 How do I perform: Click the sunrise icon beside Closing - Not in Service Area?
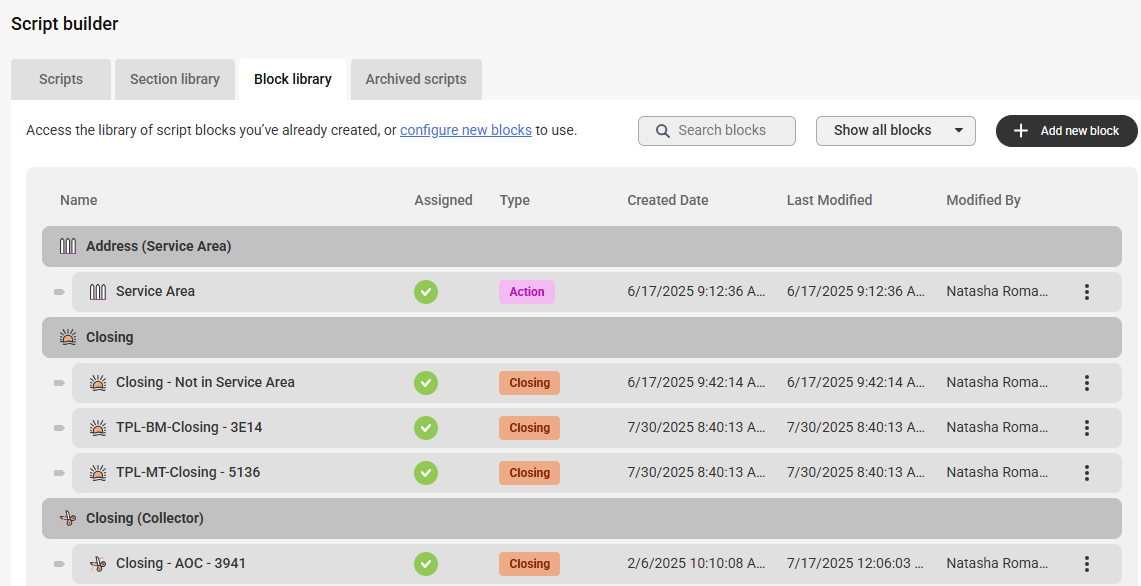tap(98, 383)
